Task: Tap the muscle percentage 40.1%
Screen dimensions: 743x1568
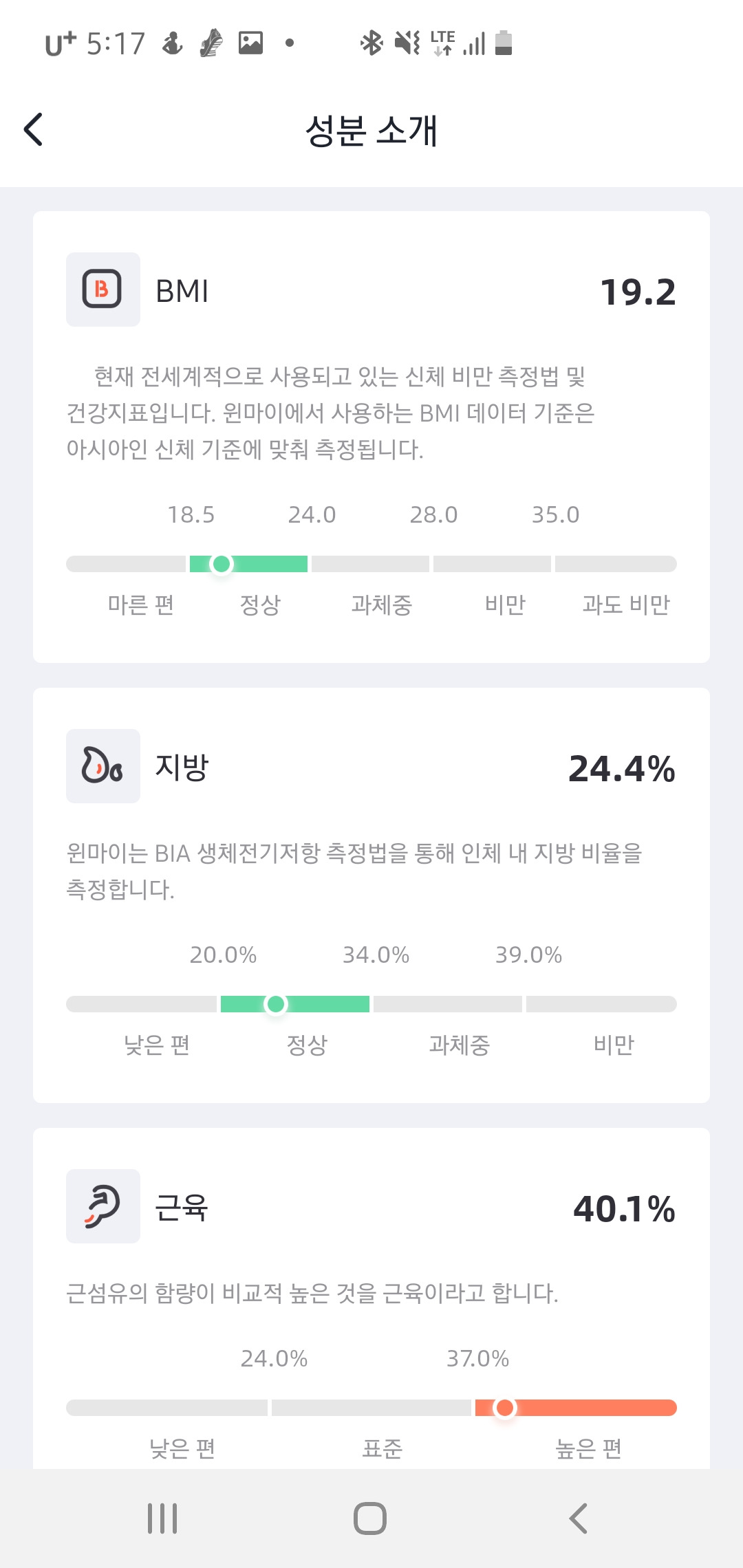Action: [x=624, y=1209]
